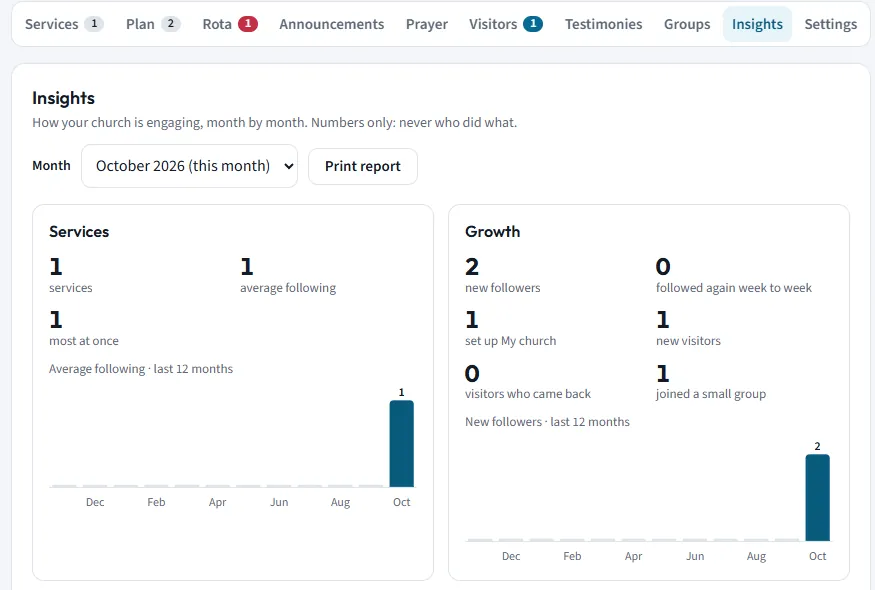875x590 pixels.
Task: Switch to the Visitors tab
Action: coord(505,24)
